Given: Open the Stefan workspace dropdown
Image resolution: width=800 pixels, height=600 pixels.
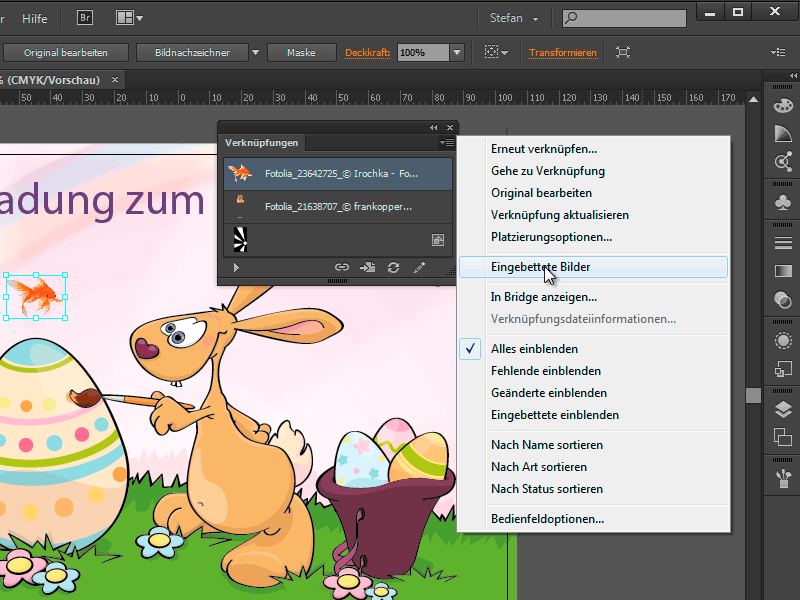Looking at the screenshot, I should pyautogui.click(x=514, y=18).
